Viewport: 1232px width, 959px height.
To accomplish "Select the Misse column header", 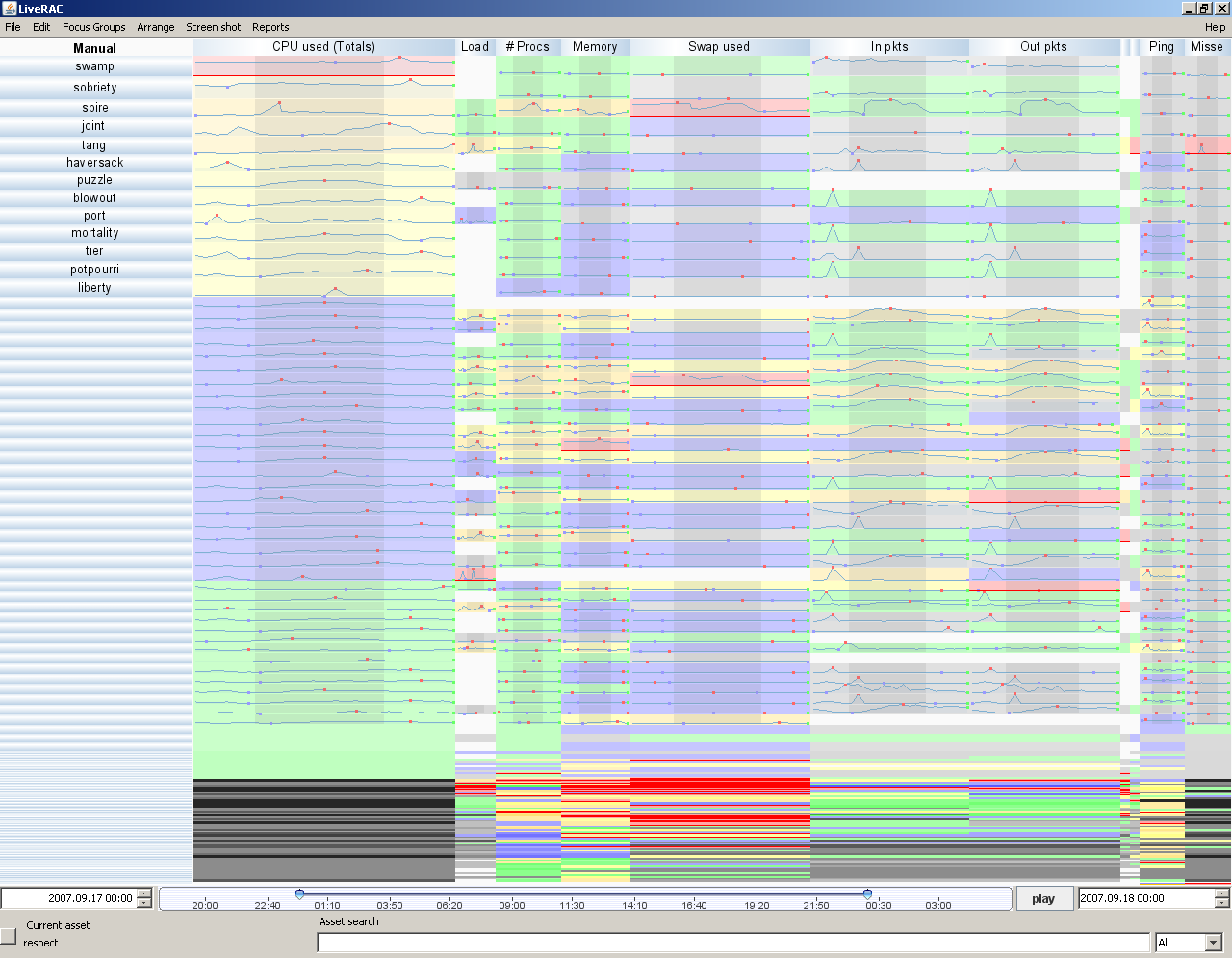I will (x=1207, y=46).
